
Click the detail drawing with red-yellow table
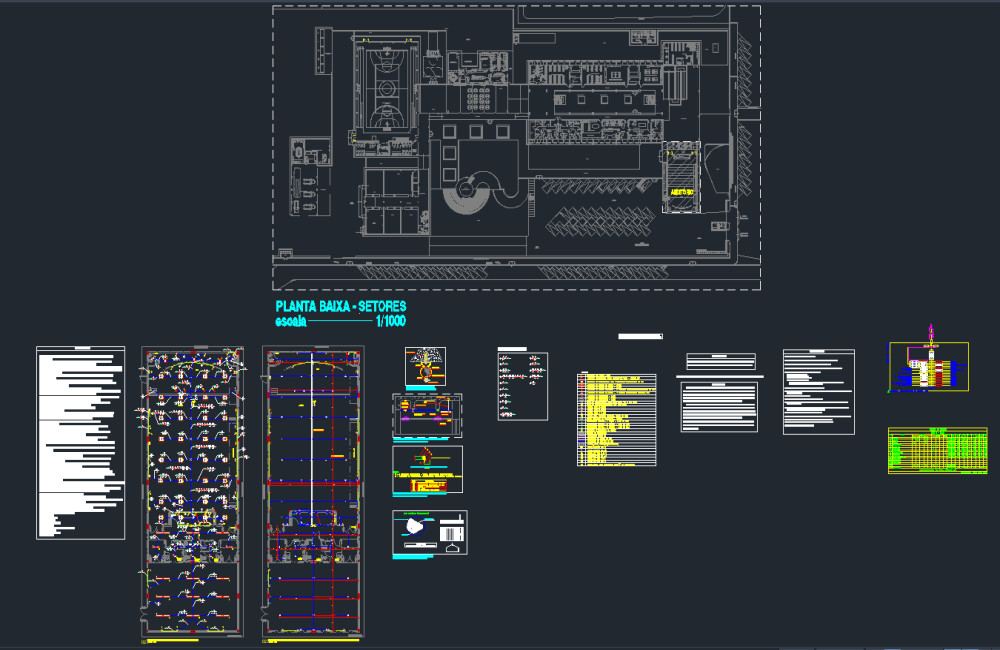(x=427, y=469)
